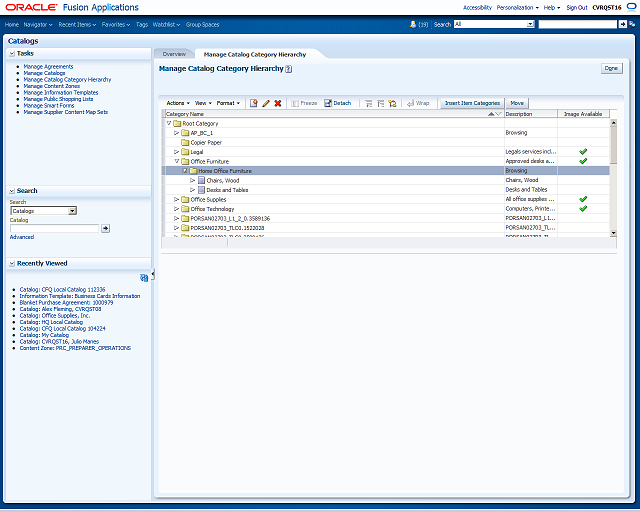Image resolution: width=640 pixels, height=512 pixels.
Task: Click the table vertical scrollbar thumb
Action: coord(613,145)
